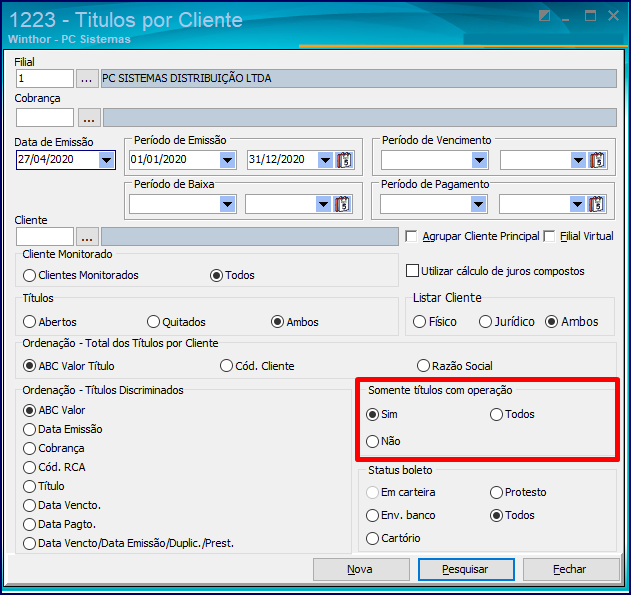Select Env. banco boleto status

373,515
